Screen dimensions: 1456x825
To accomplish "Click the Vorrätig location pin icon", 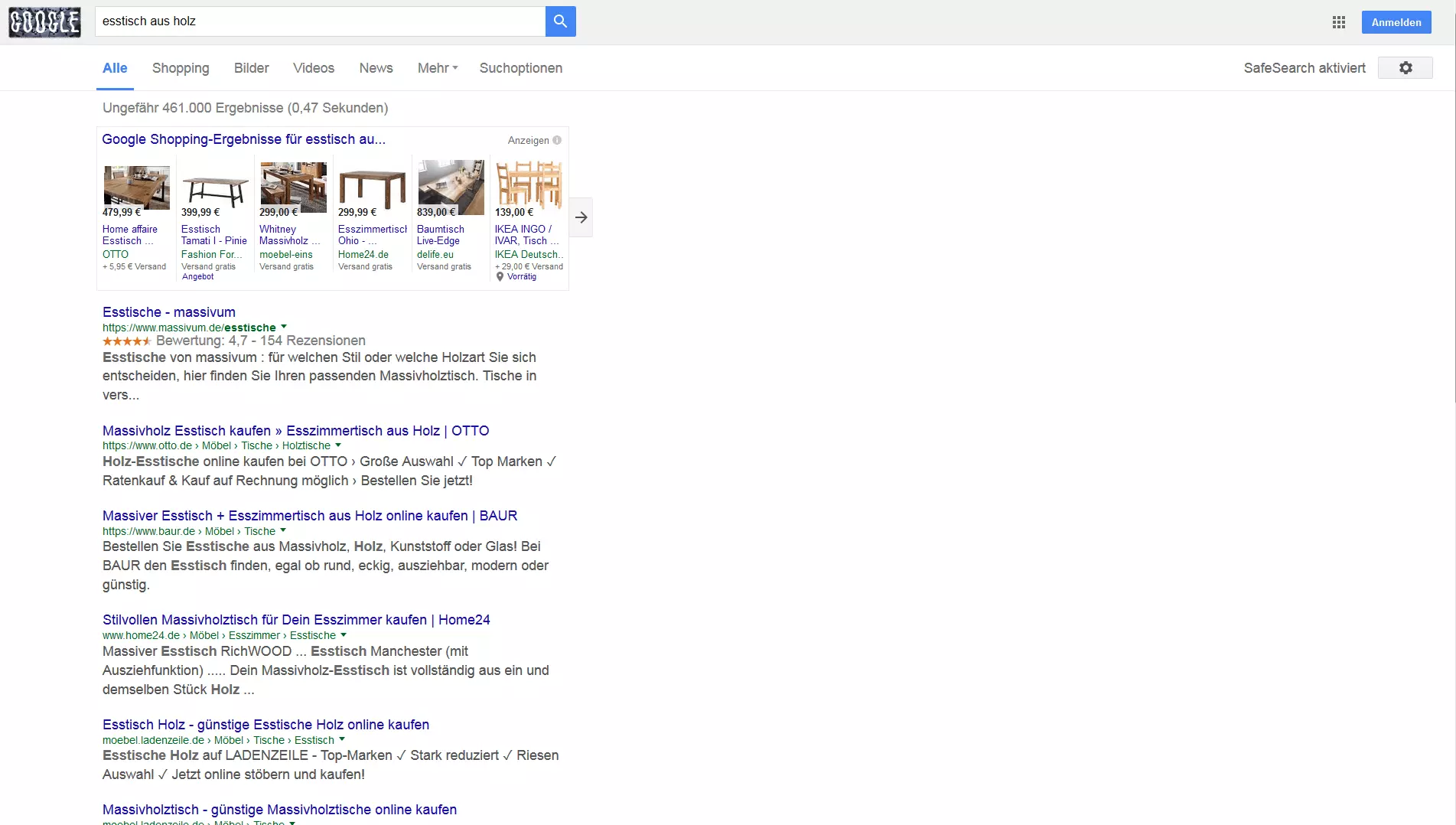I will (500, 277).
